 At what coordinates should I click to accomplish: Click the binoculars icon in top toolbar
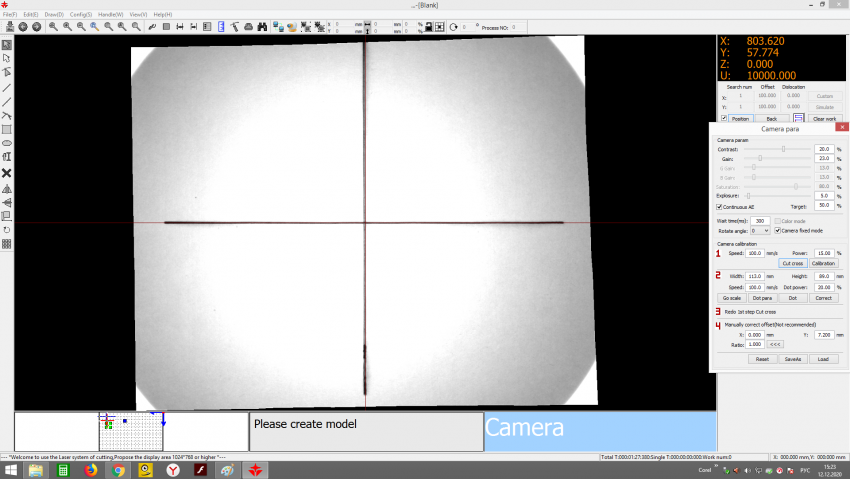263,26
